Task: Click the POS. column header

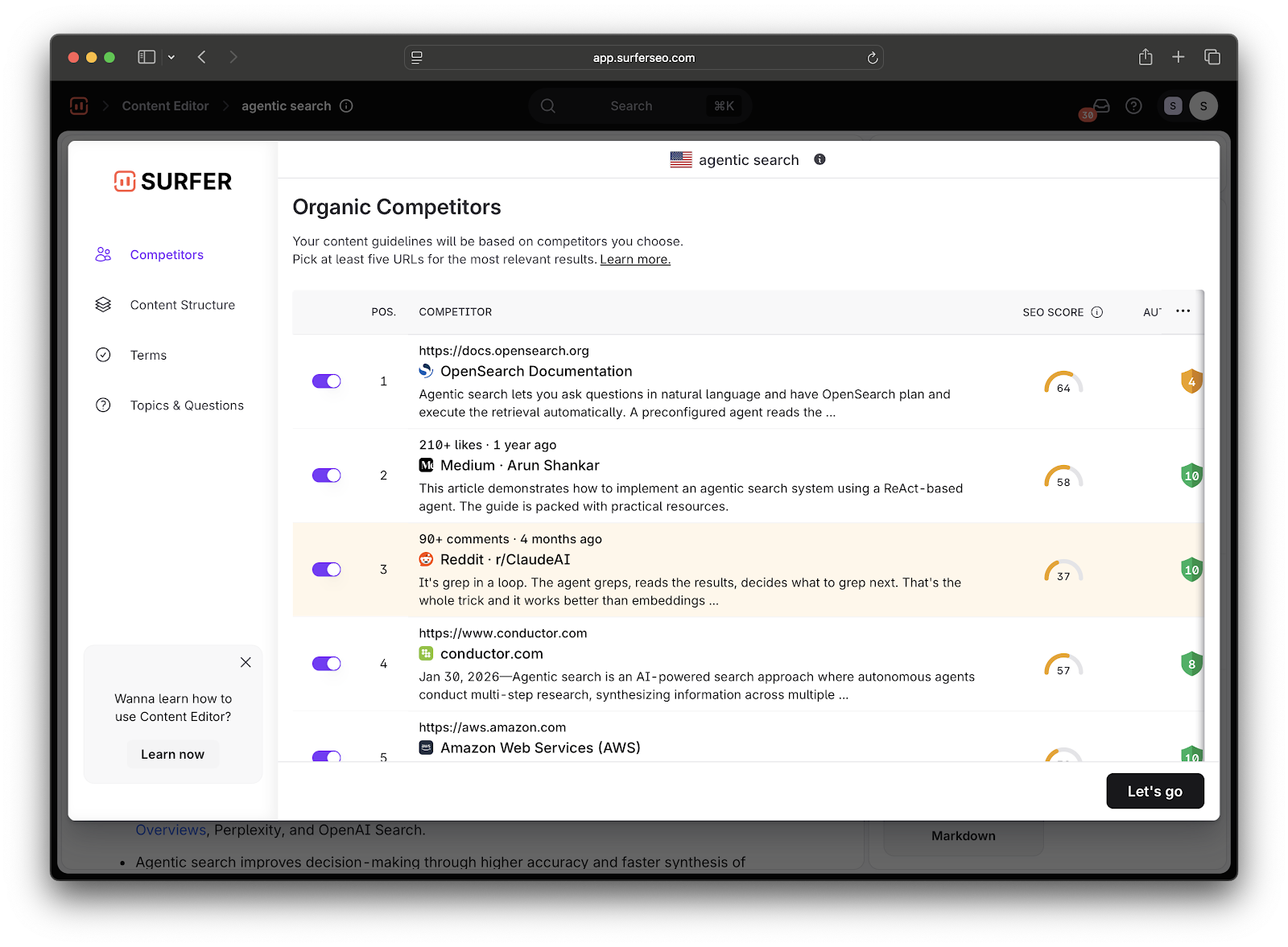Action: 384,312
